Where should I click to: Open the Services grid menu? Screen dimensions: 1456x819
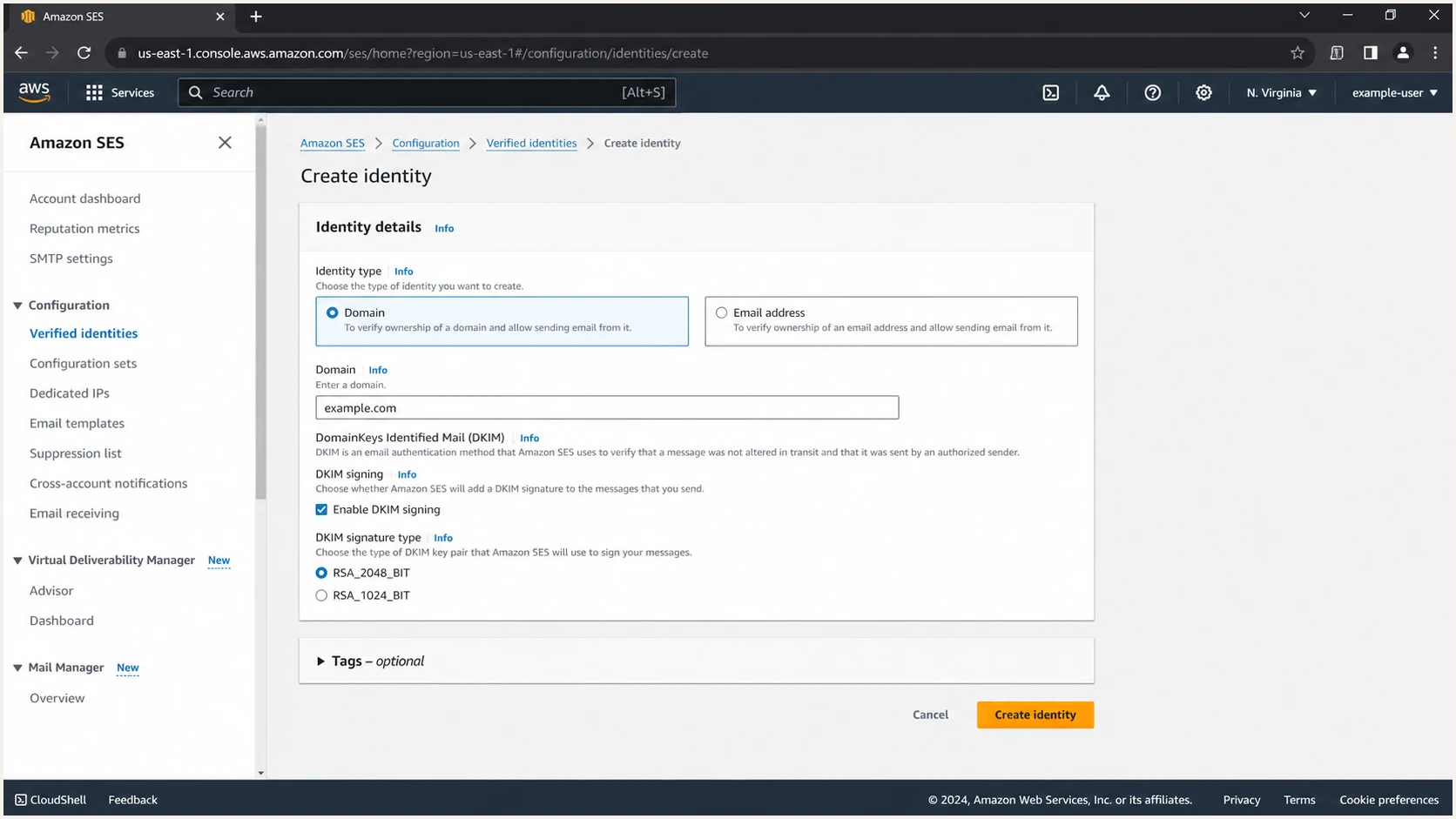[x=119, y=92]
